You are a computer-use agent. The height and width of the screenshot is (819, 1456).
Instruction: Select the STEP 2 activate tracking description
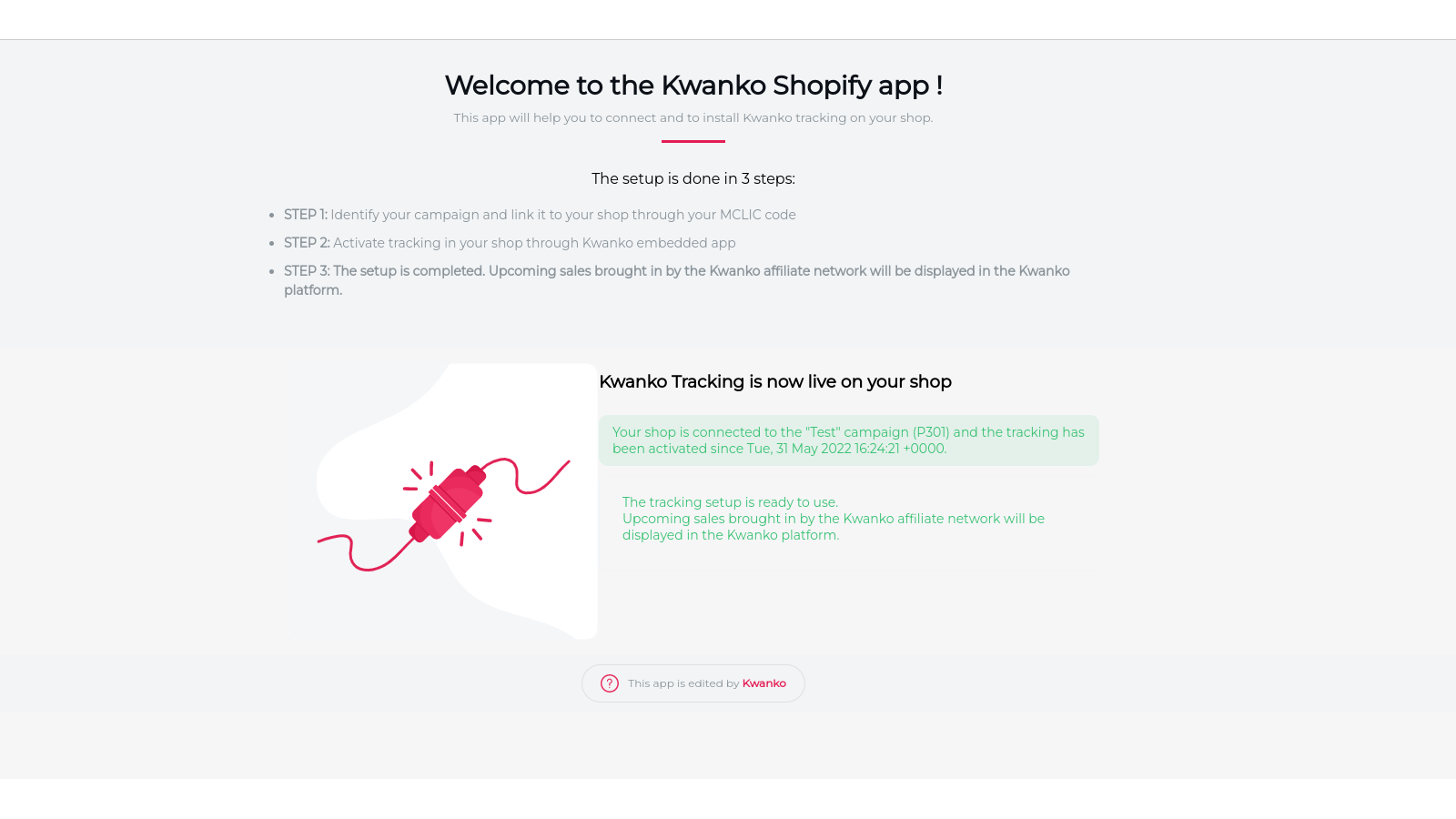534,243
